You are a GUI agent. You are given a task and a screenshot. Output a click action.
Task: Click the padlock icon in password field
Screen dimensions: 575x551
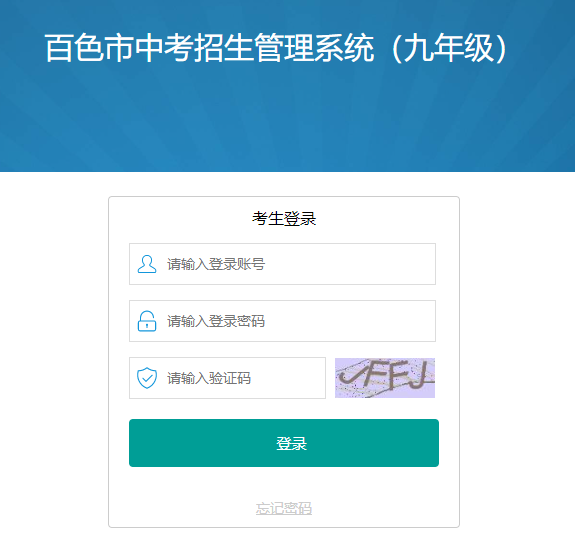click(147, 321)
